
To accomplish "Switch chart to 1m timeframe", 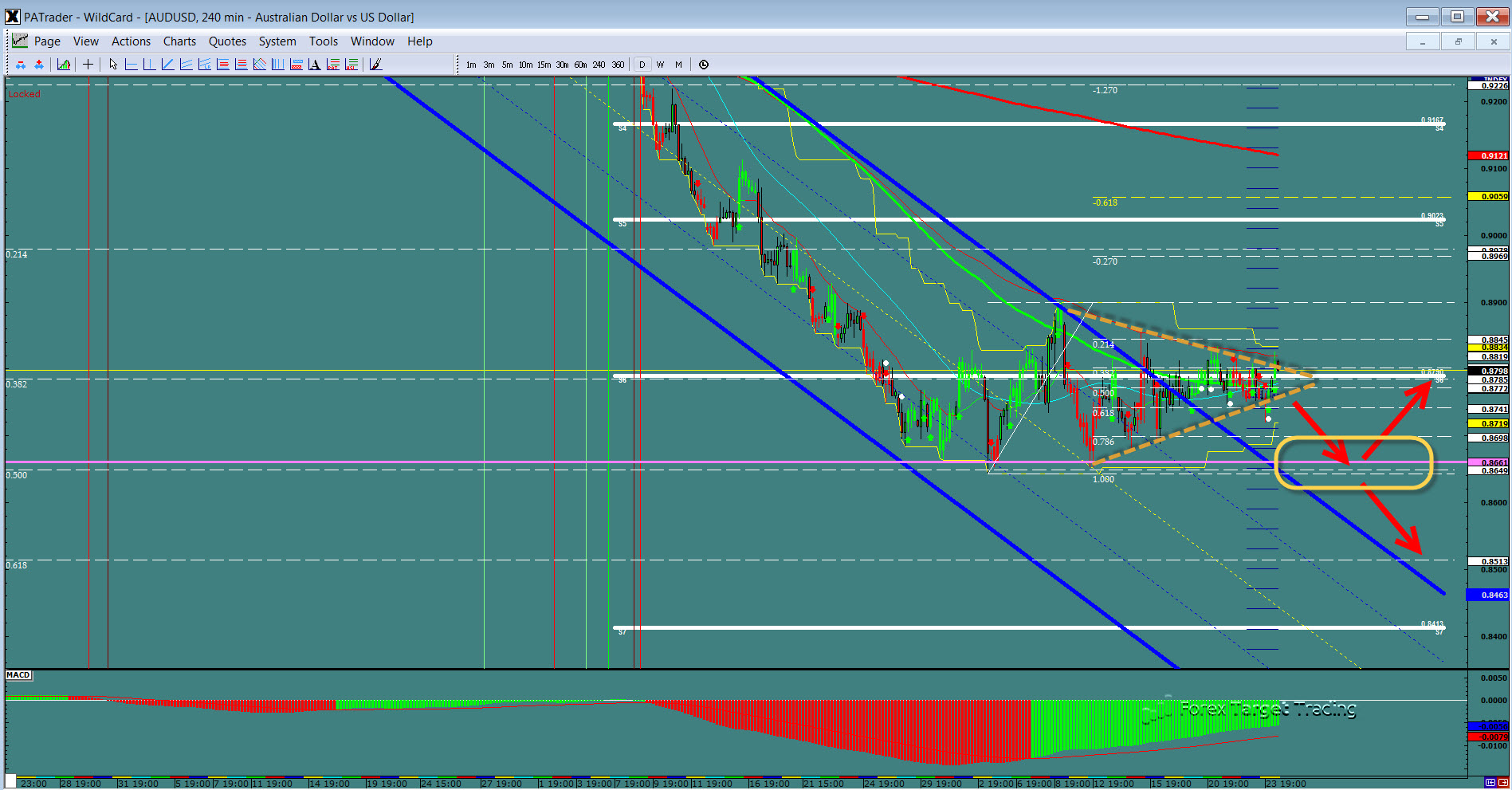I will point(471,65).
